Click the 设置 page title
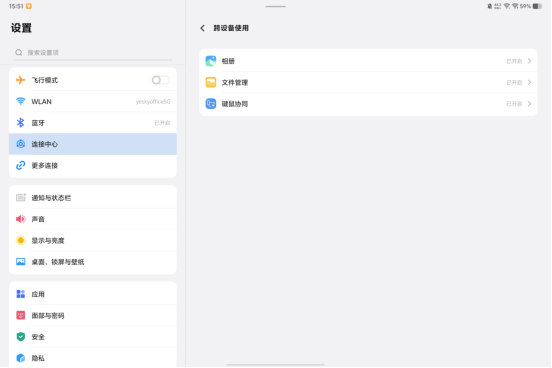Screen dimensions: 552x368 click(x=21, y=28)
